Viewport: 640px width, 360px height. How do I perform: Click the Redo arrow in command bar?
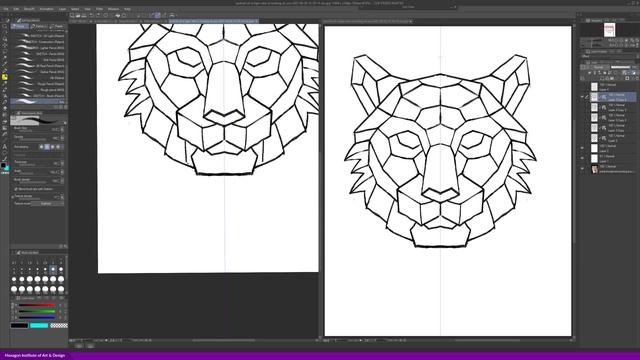click(x=98, y=15)
